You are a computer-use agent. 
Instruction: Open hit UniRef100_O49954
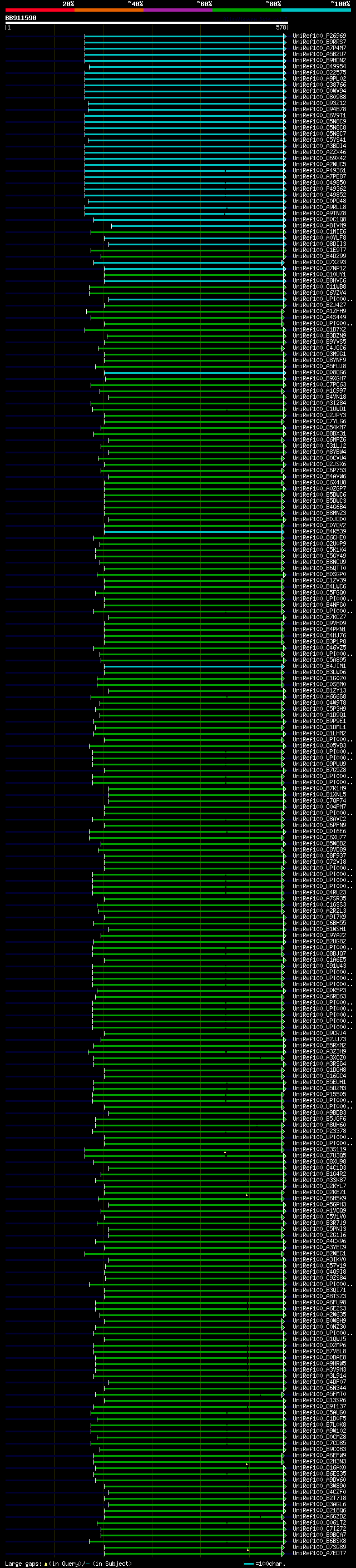pos(319,66)
